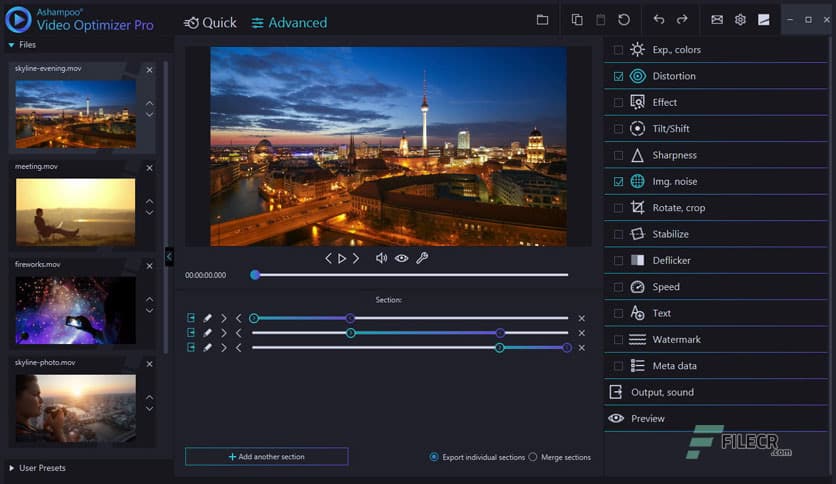Viewport: 836px width, 484px height.
Task: Click the main playback position slider handle
Action: (255, 275)
